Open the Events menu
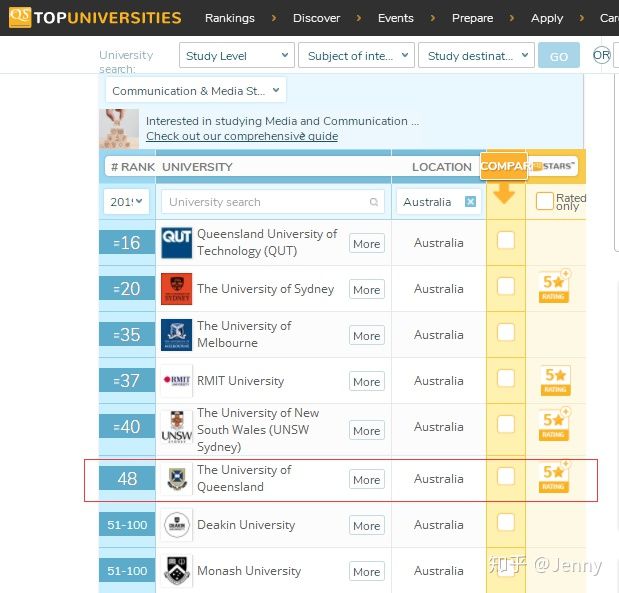 396,18
